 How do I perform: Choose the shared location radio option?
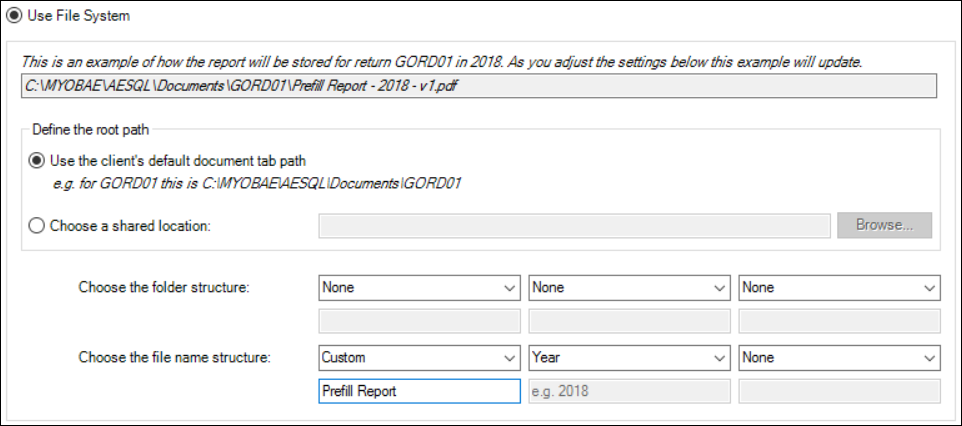point(38,226)
